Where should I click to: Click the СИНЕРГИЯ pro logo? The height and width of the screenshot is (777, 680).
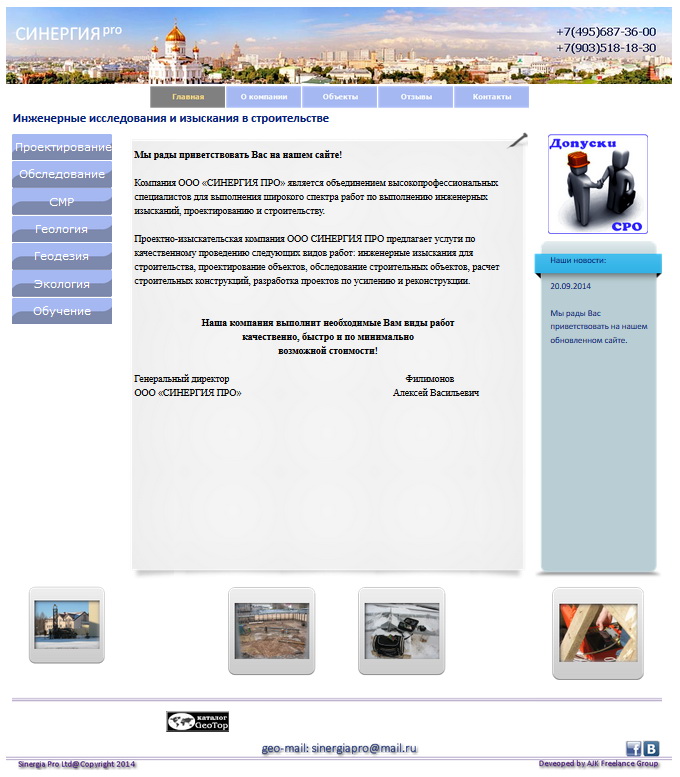(68, 33)
